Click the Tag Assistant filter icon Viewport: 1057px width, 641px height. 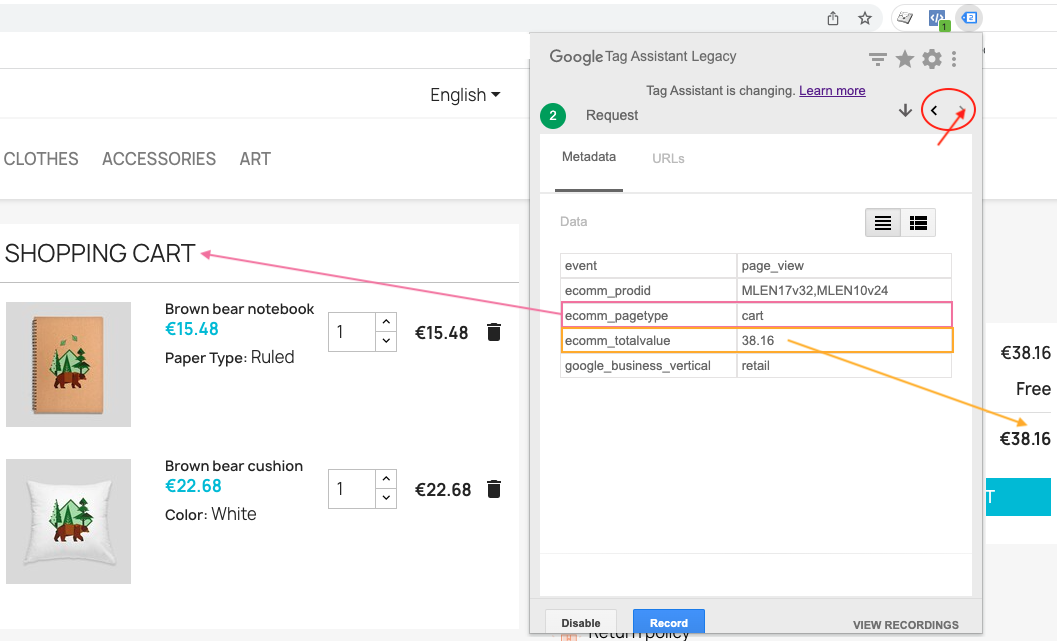(x=878, y=59)
